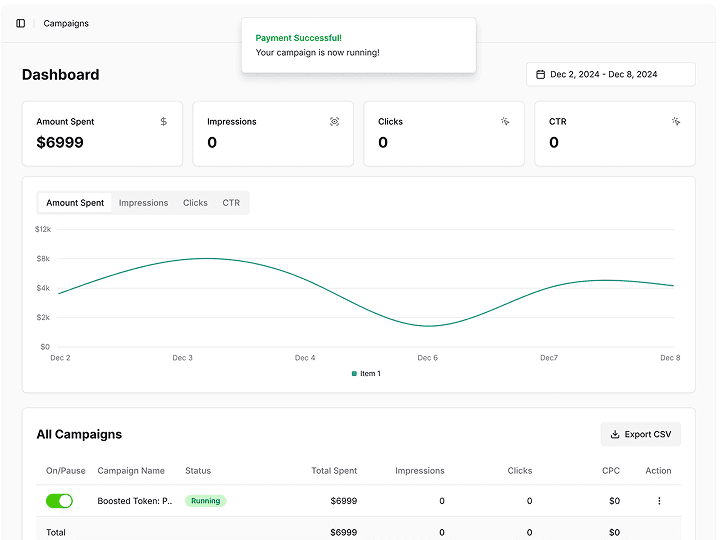Open the Dec 2 - Dec 8 date range
720x540 pixels.
click(x=611, y=74)
